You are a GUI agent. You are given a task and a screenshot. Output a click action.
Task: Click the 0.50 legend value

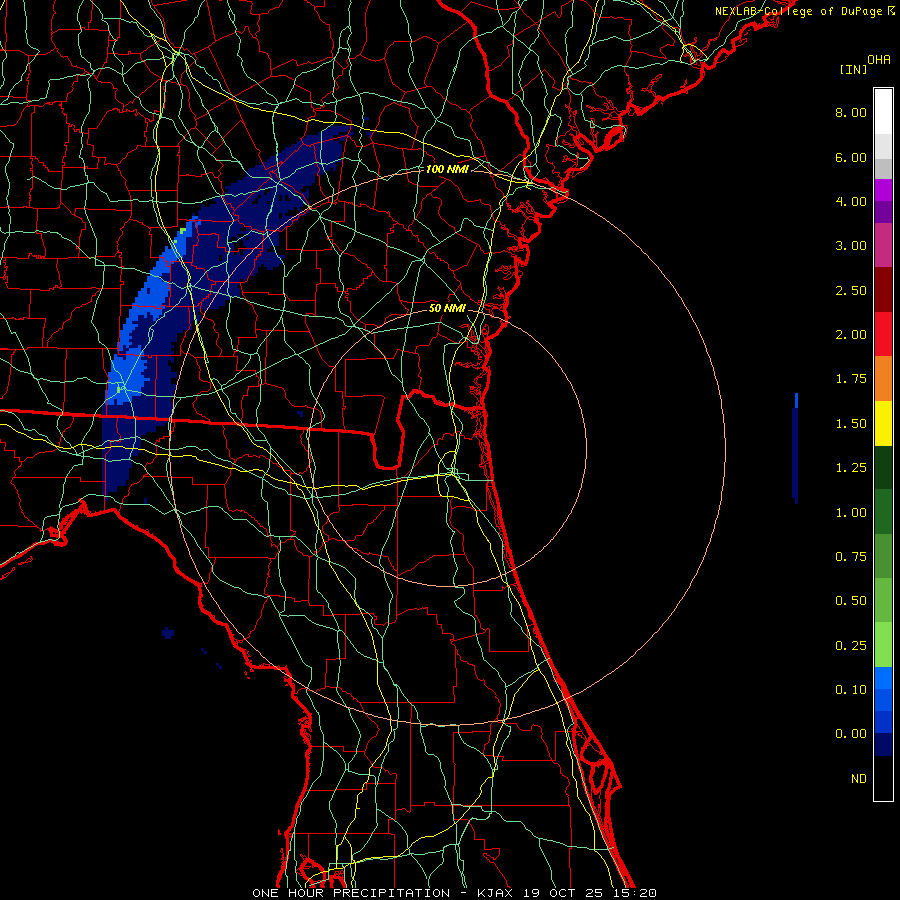(851, 601)
